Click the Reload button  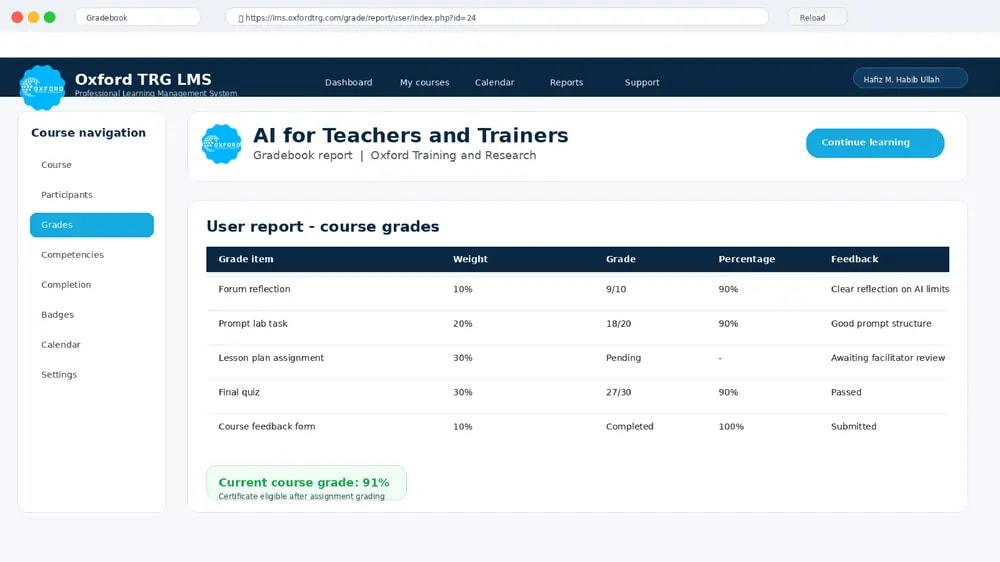pyautogui.click(x=817, y=17)
